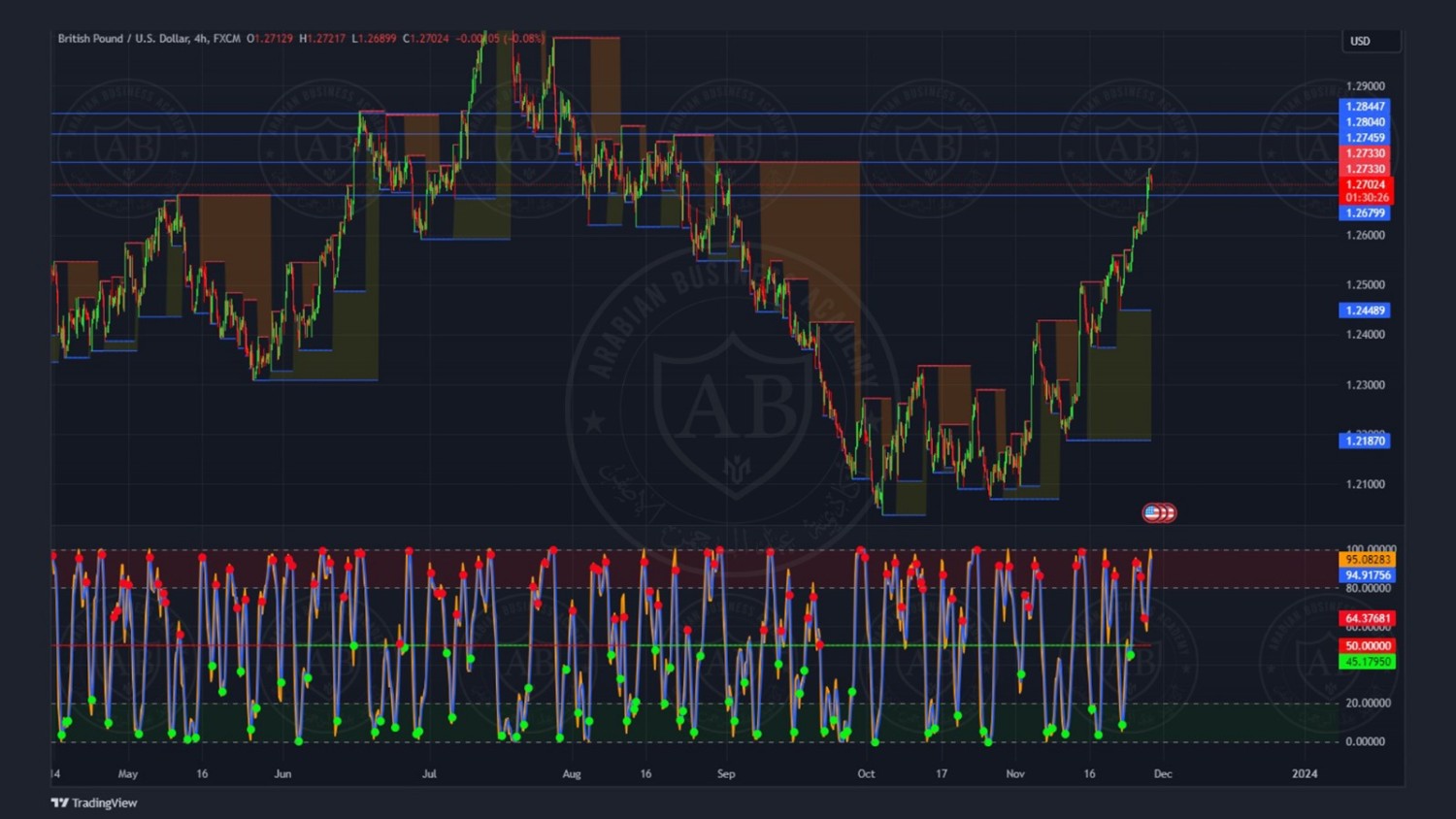Click the 0.00000 oscillator scale tick
The image size is (1456, 819).
[1365, 741]
